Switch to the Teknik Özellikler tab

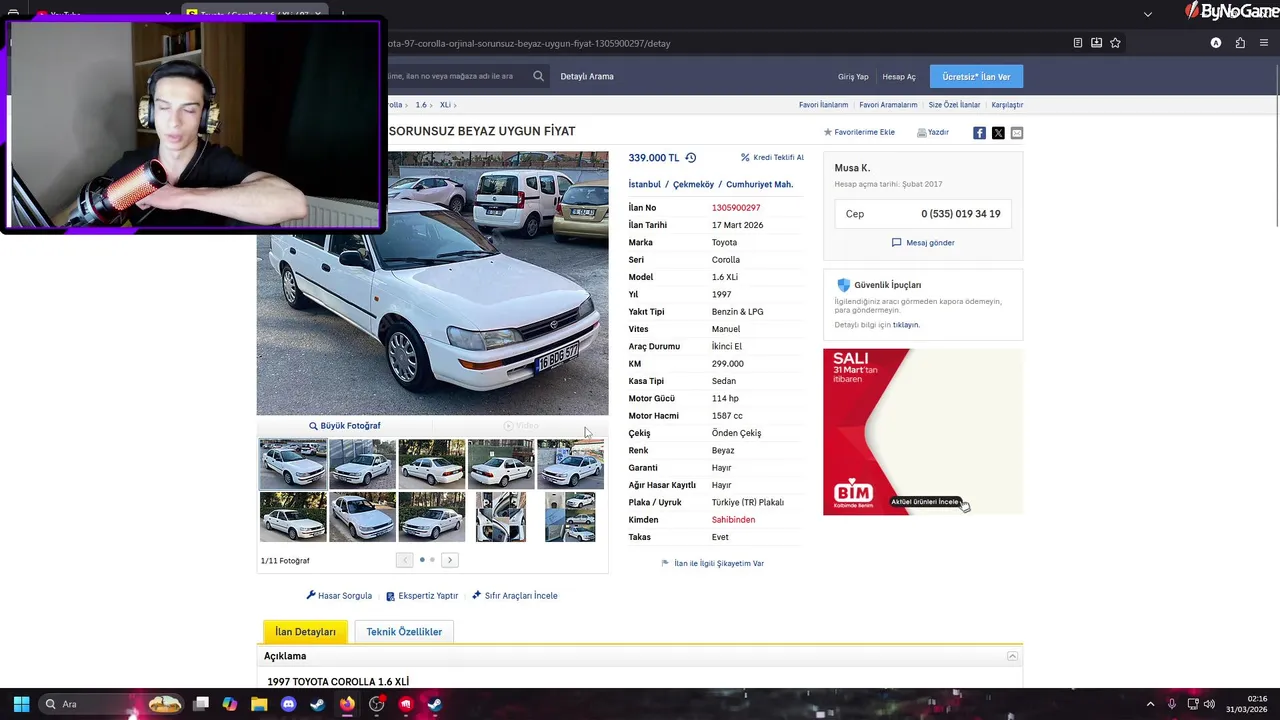pos(404,632)
